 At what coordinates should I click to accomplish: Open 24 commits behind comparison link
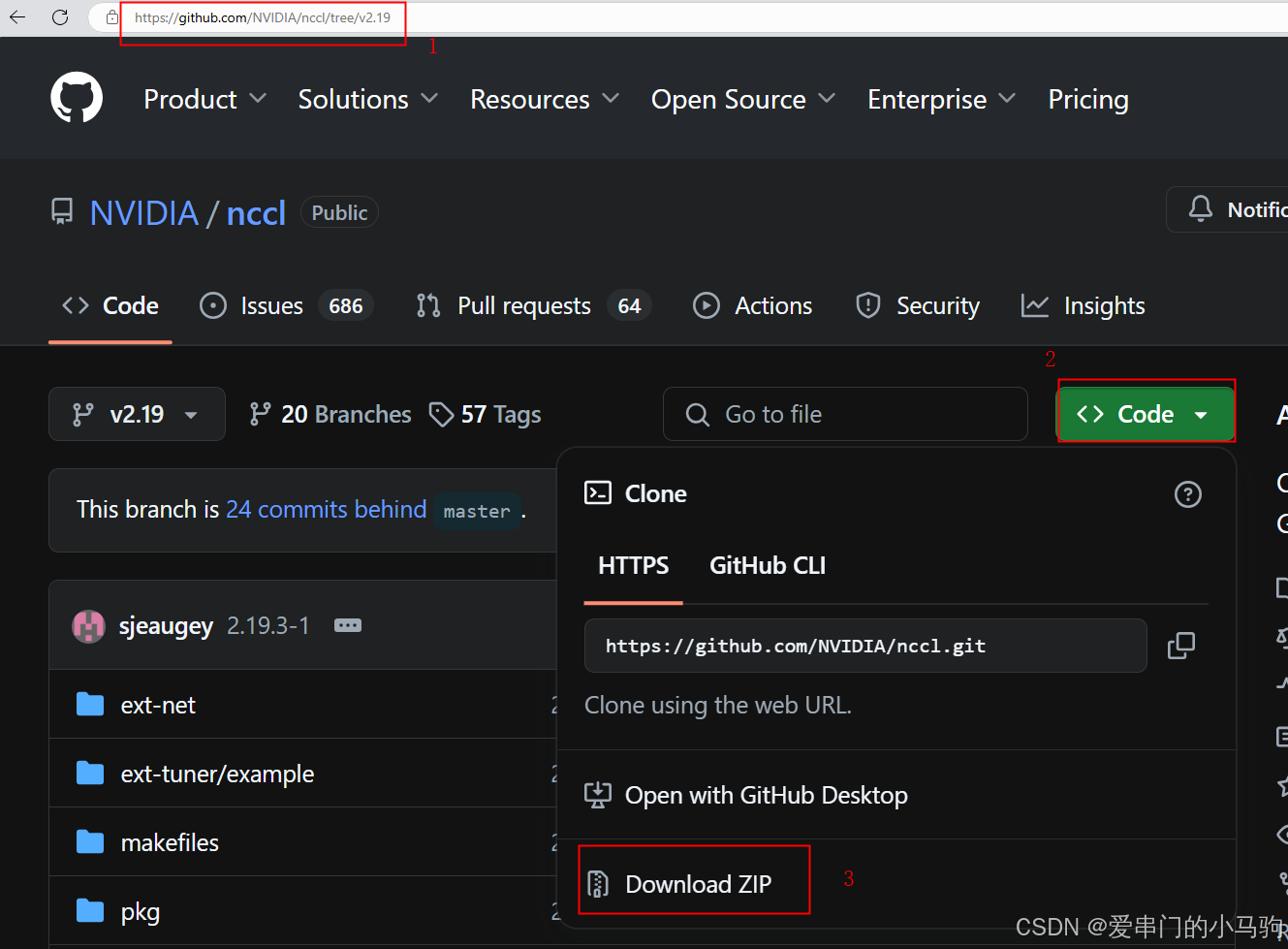(327, 509)
